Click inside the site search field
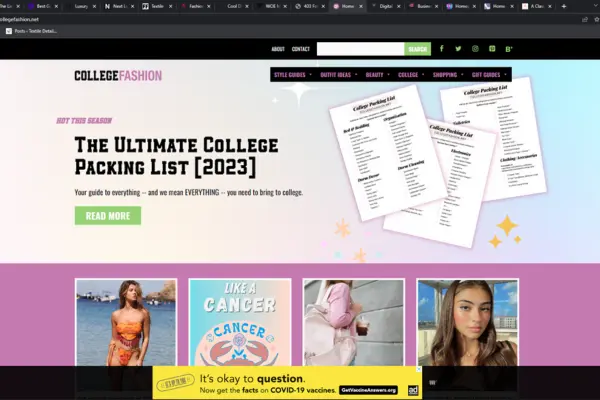The image size is (600, 400). click(x=360, y=49)
